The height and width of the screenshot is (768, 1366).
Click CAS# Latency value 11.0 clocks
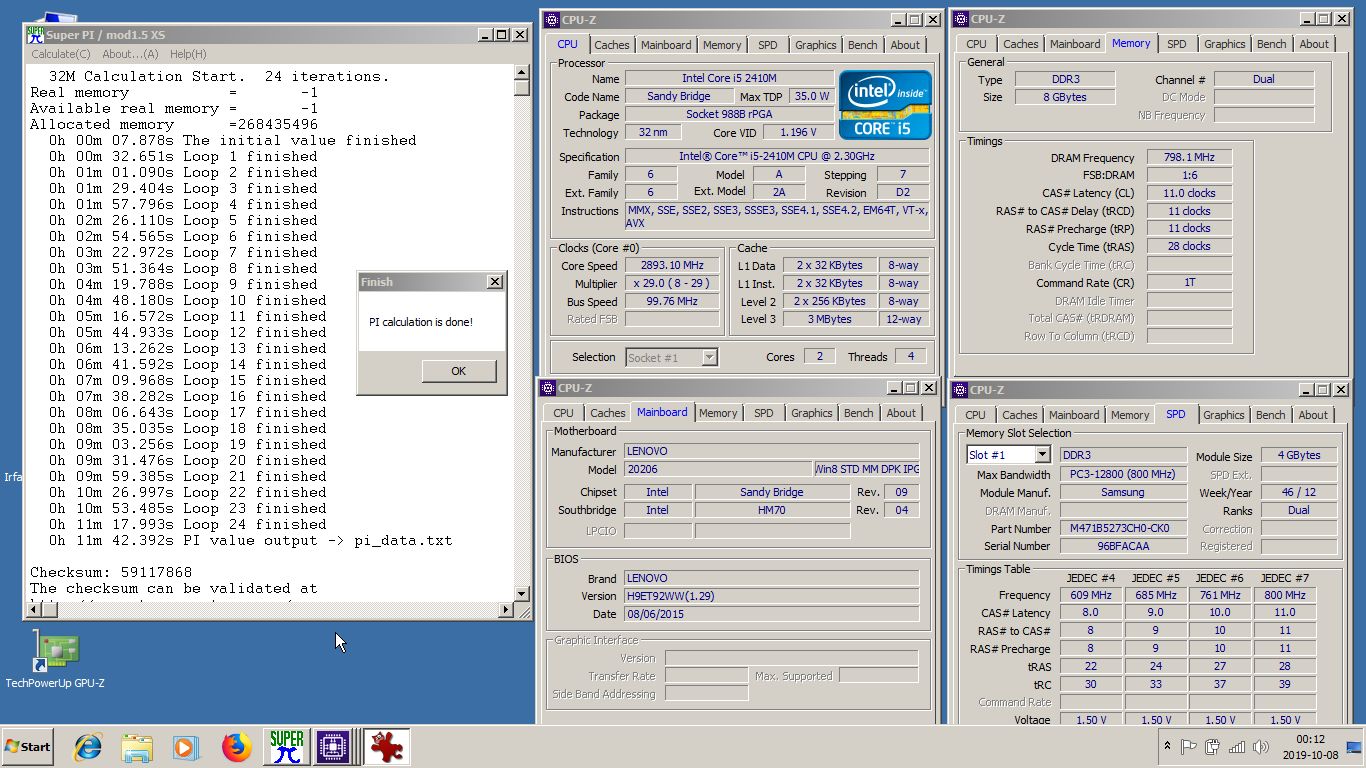click(1189, 193)
